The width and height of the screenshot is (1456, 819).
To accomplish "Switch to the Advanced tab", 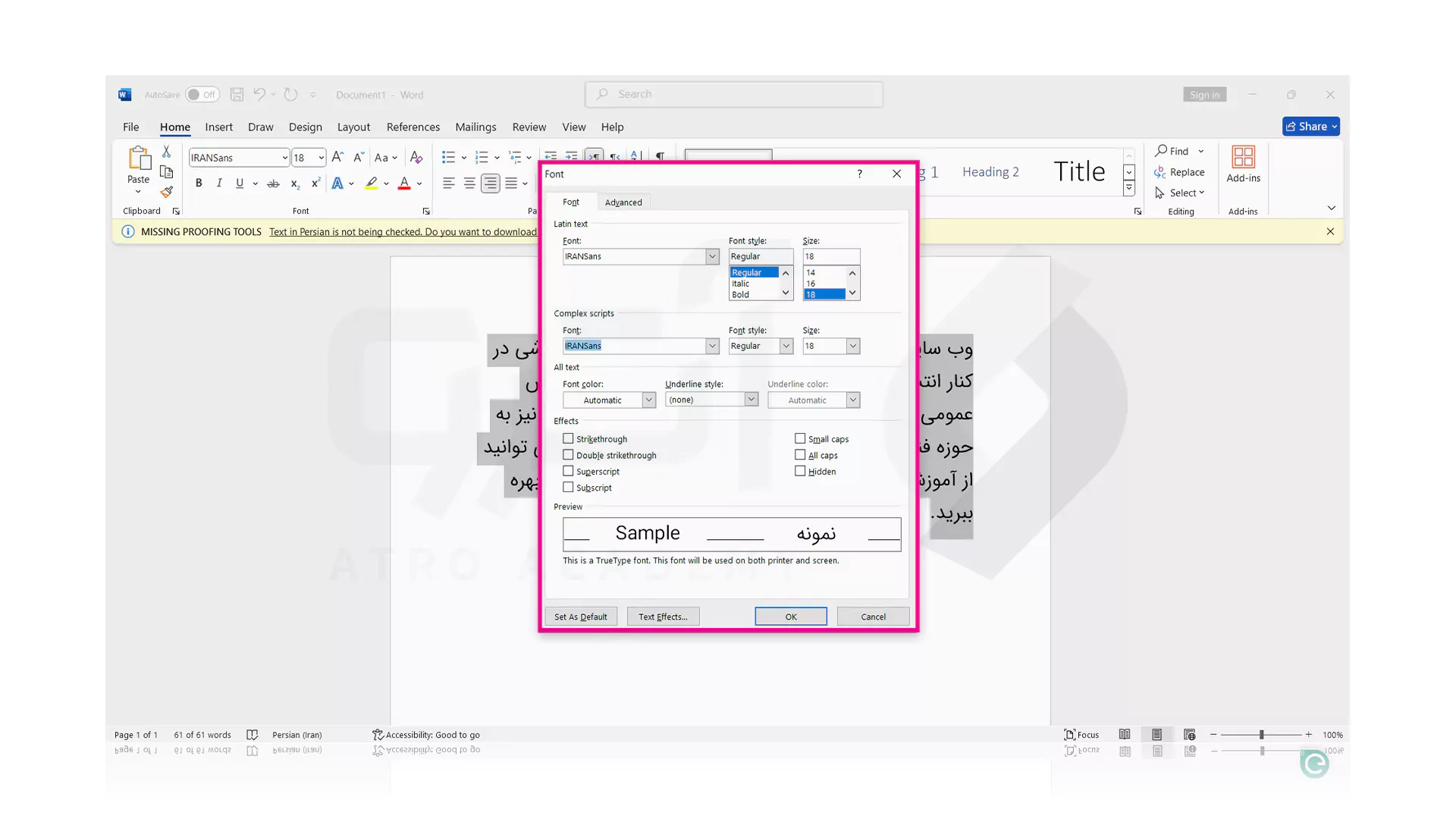I will pos(623,202).
